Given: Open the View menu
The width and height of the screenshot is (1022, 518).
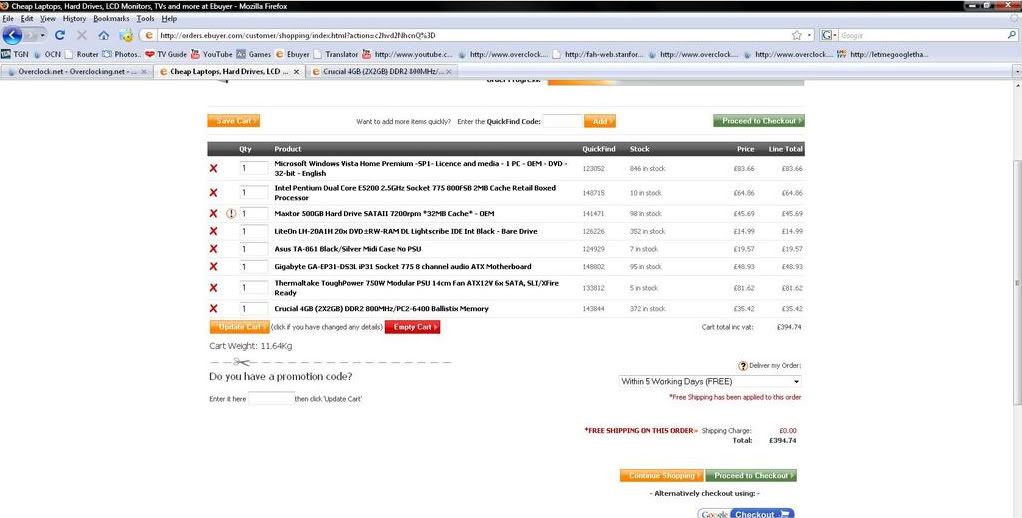Looking at the screenshot, I should [x=48, y=19].
